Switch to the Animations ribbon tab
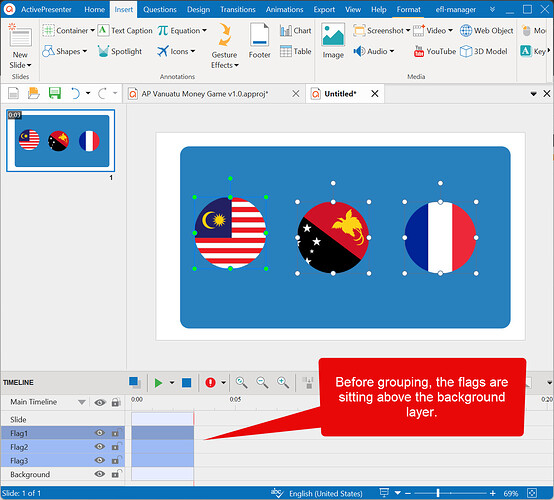Image resolution: width=554 pixels, height=500 pixels. 284,10
